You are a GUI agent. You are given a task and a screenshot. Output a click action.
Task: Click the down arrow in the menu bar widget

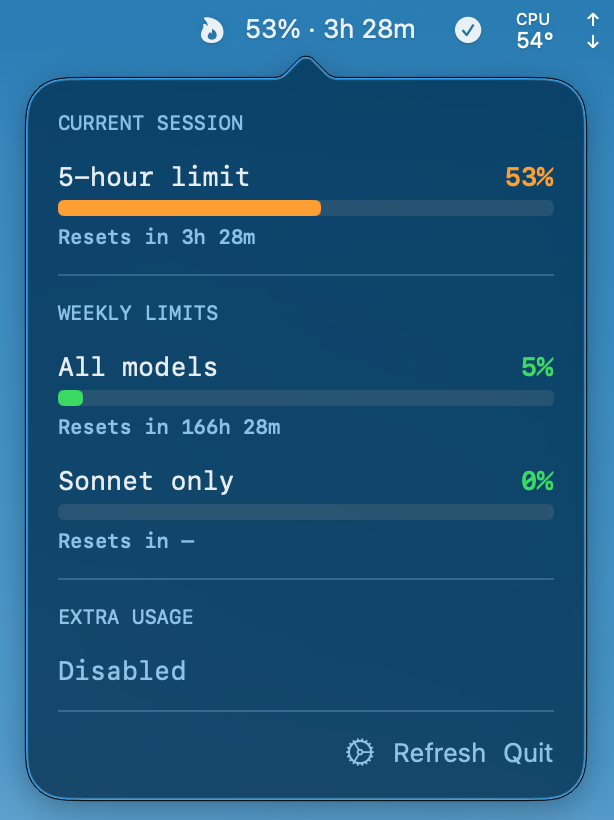coord(592,40)
